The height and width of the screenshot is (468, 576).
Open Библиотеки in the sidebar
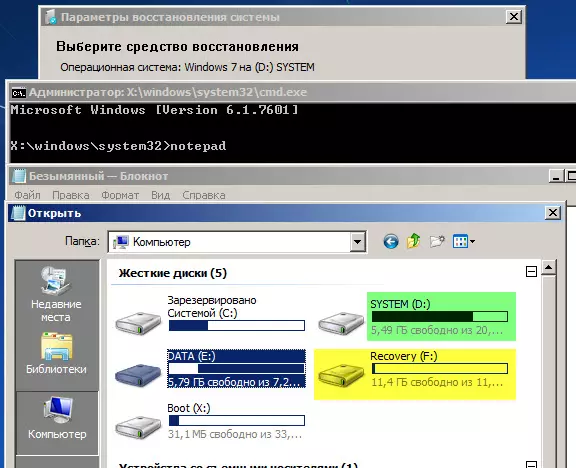56,353
